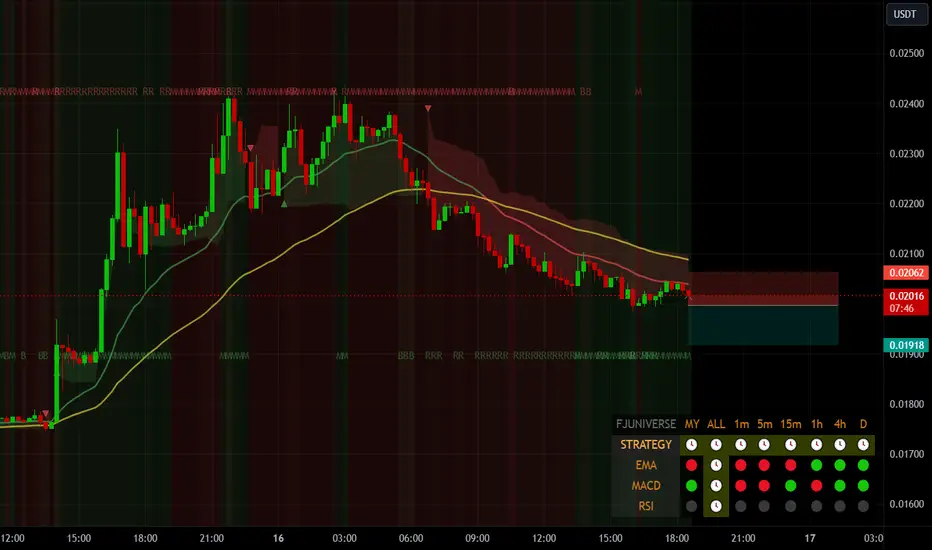The height and width of the screenshot is (550, 932).
Task: Click the red EMA dot under MY
Action: (x=691, y=465)
